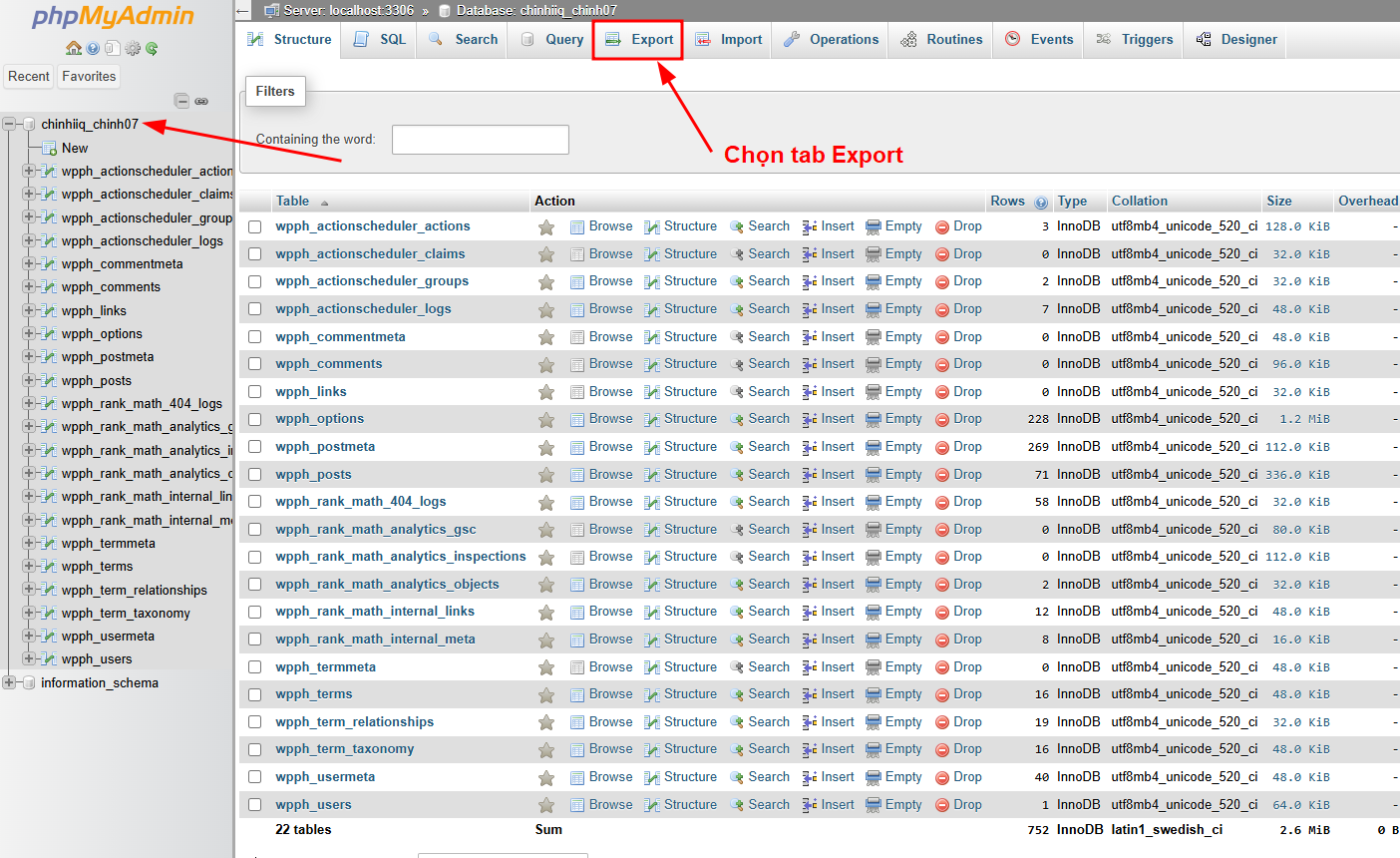This screenshot has height=858, width=1400.
Task: Expand wpph_actionscheduler_logs in sidebar tree
Action: tap(29, 240)
